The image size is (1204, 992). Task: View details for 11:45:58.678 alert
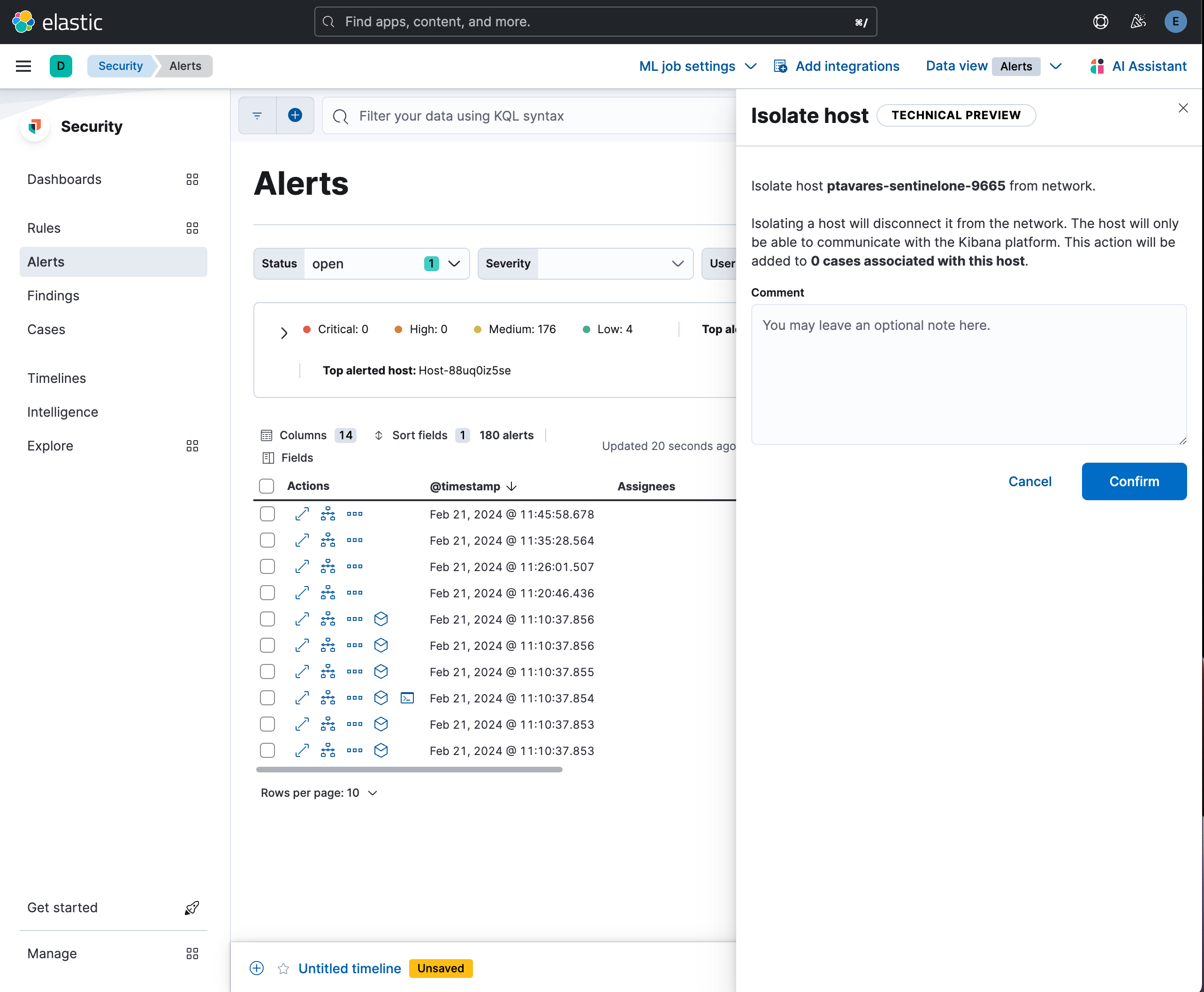click(302, 514)
